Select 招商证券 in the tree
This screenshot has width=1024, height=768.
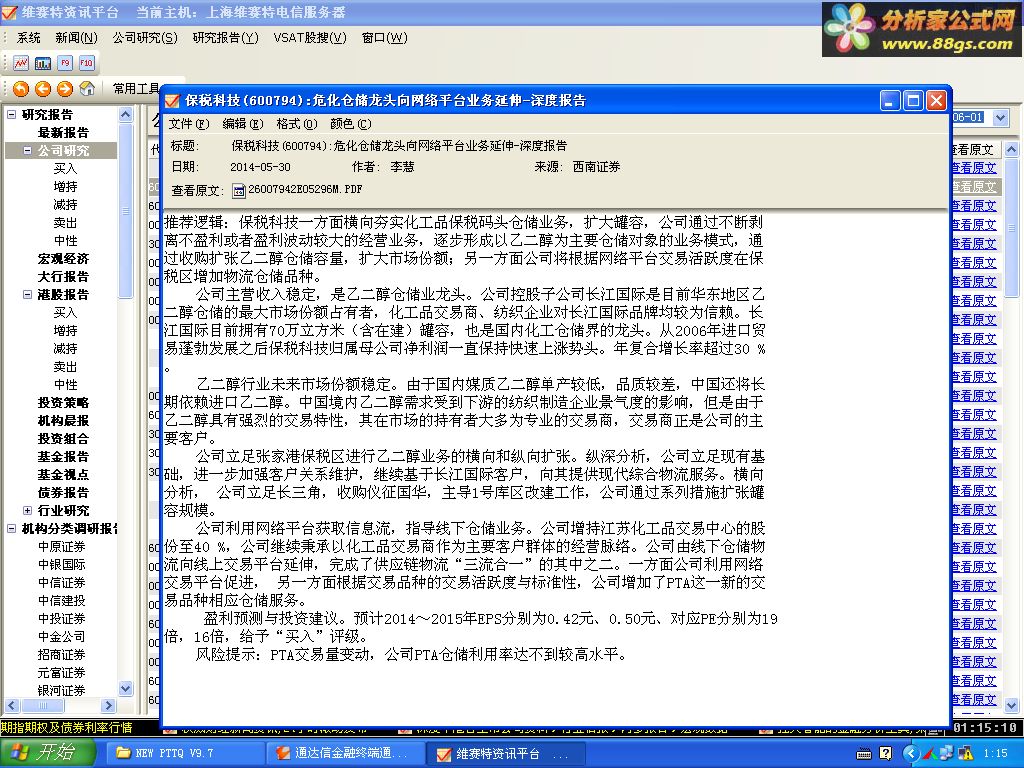coord(61,654)
